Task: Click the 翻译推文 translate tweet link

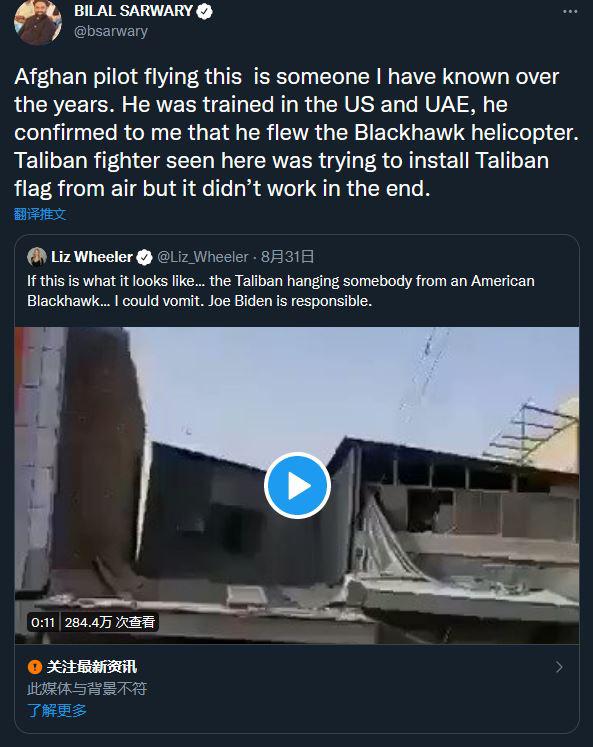Action: (40, 214)
